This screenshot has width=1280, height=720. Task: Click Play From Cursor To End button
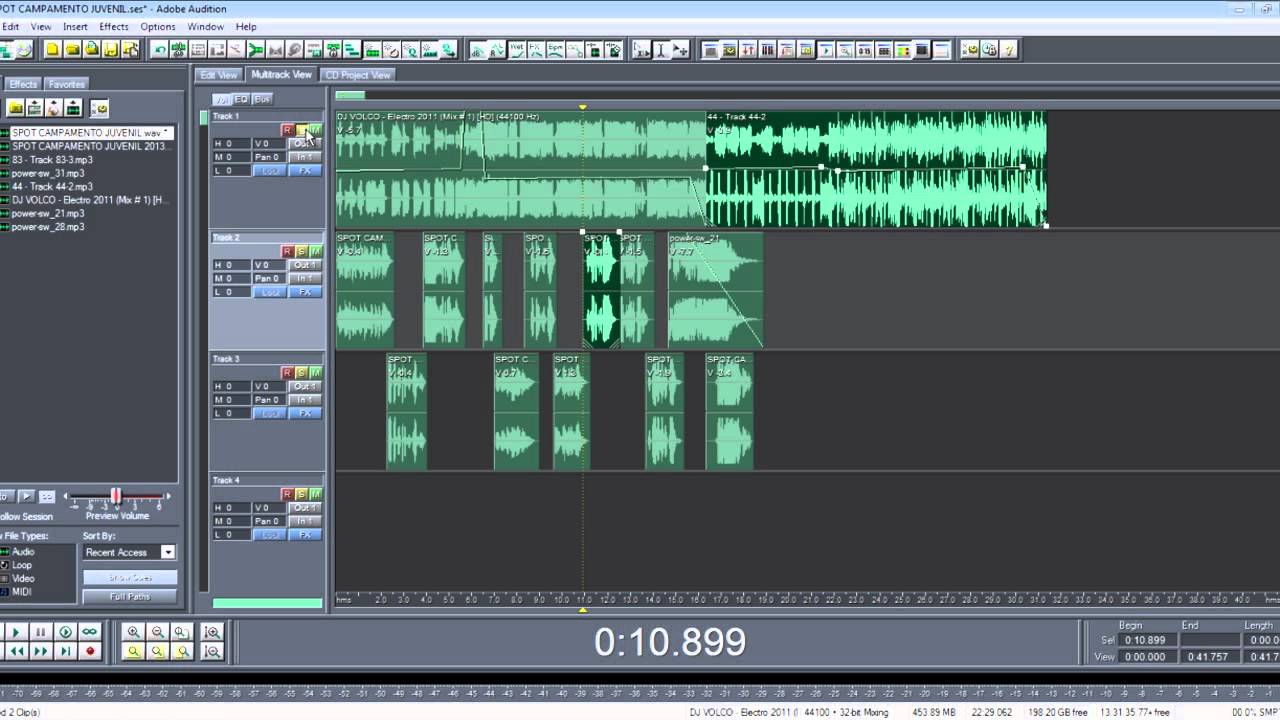pos(65,632)
